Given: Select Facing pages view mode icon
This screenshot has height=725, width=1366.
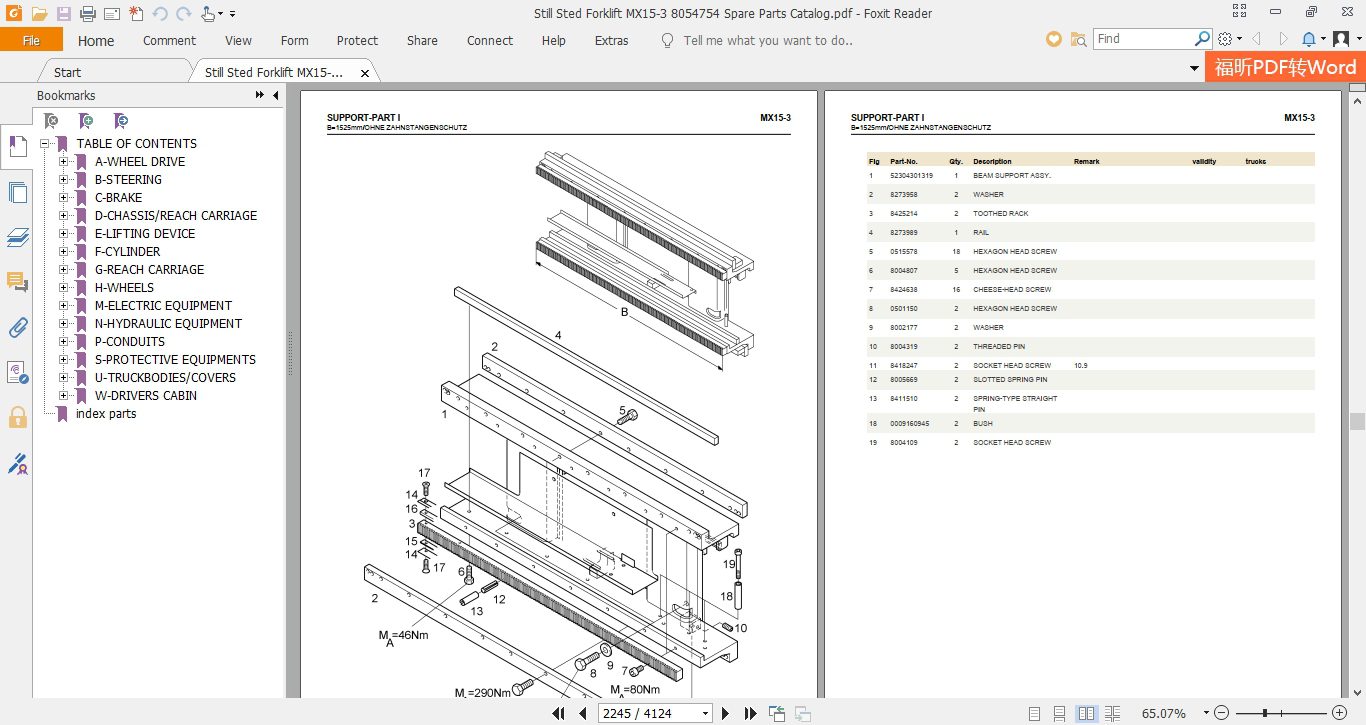Looking at the screenshot, I should pyautogui.click(x=1087, y=713).
